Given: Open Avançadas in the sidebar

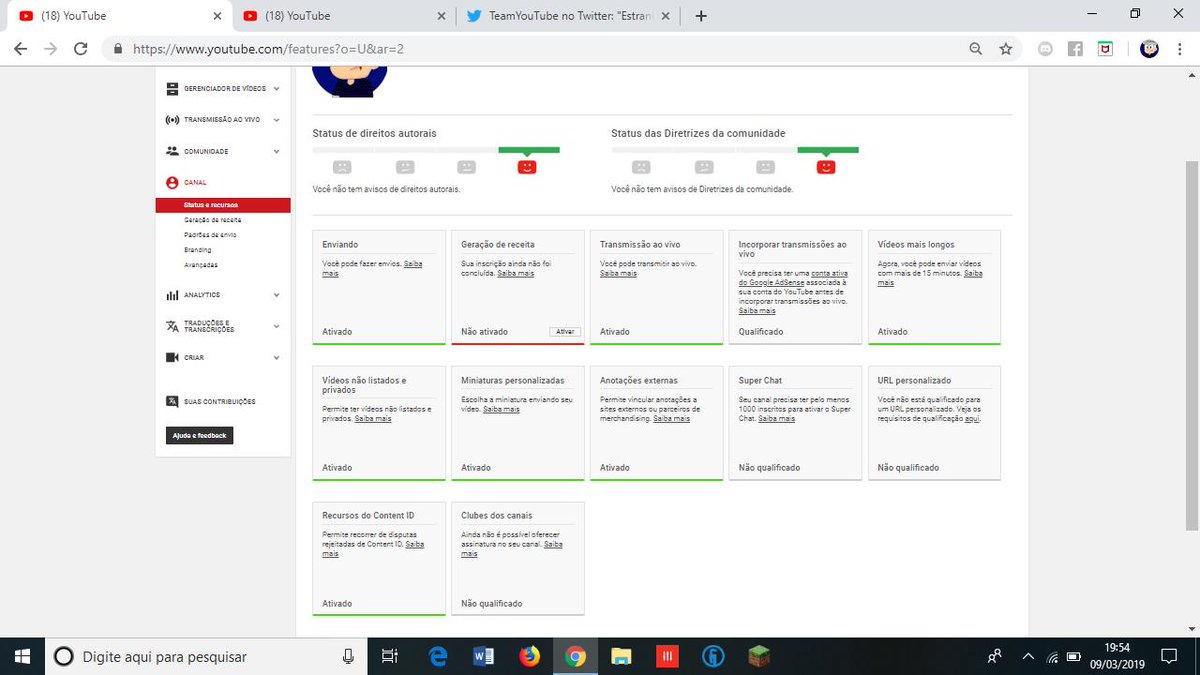Looking at the screenshot, I should (201, 264).
